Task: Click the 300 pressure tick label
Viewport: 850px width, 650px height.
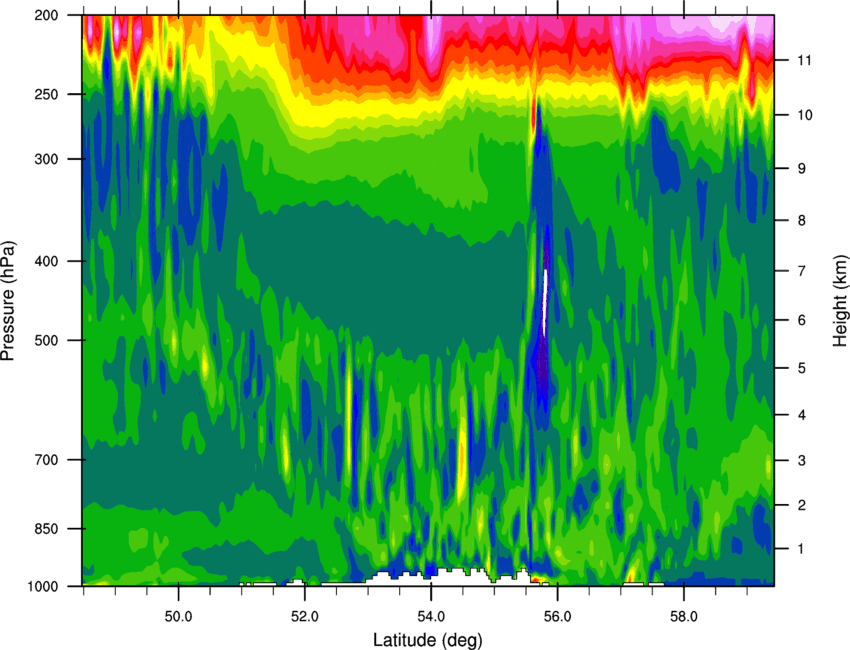Action: [47, 159]
